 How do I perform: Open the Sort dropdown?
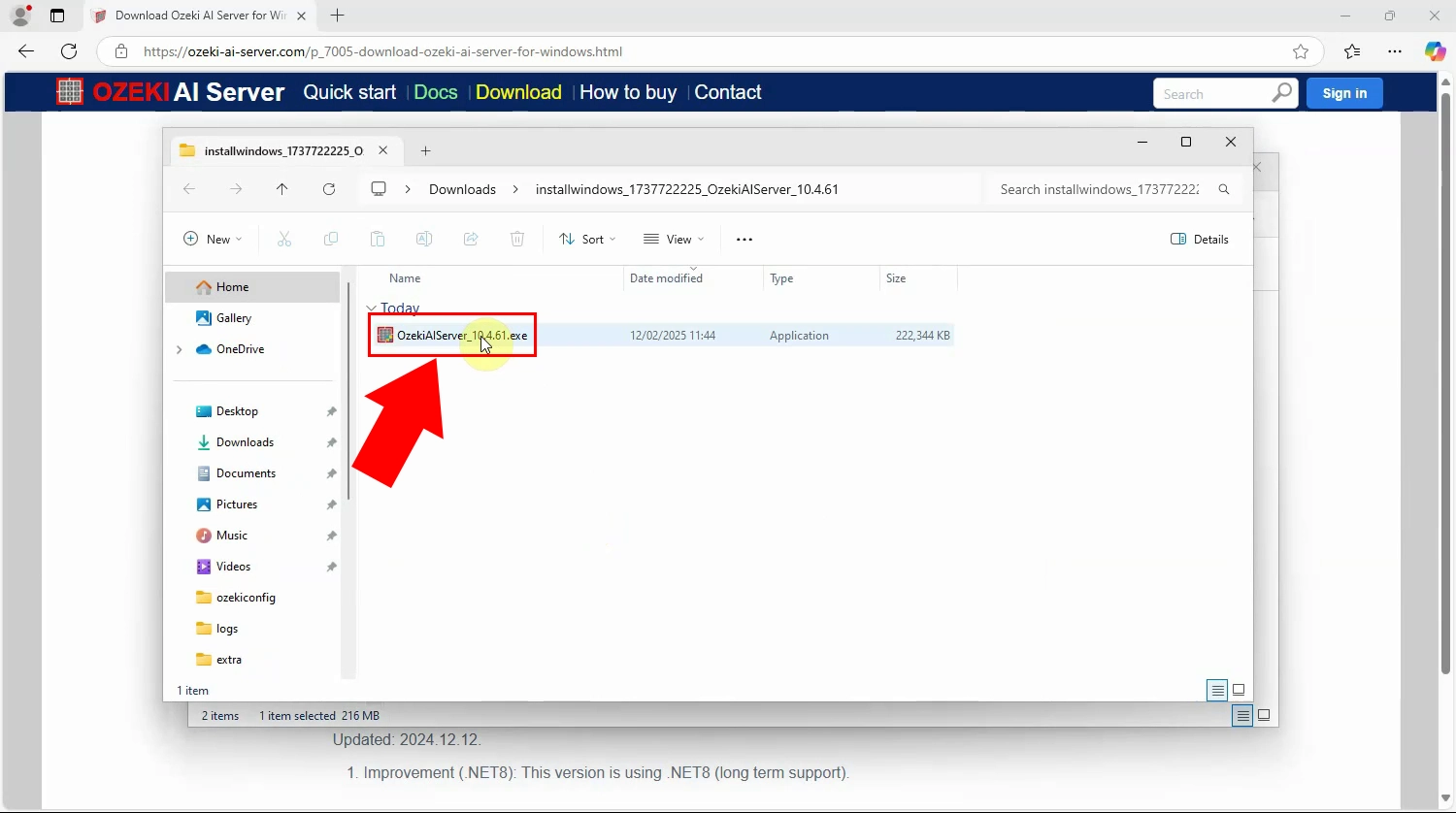click(588, 239)
